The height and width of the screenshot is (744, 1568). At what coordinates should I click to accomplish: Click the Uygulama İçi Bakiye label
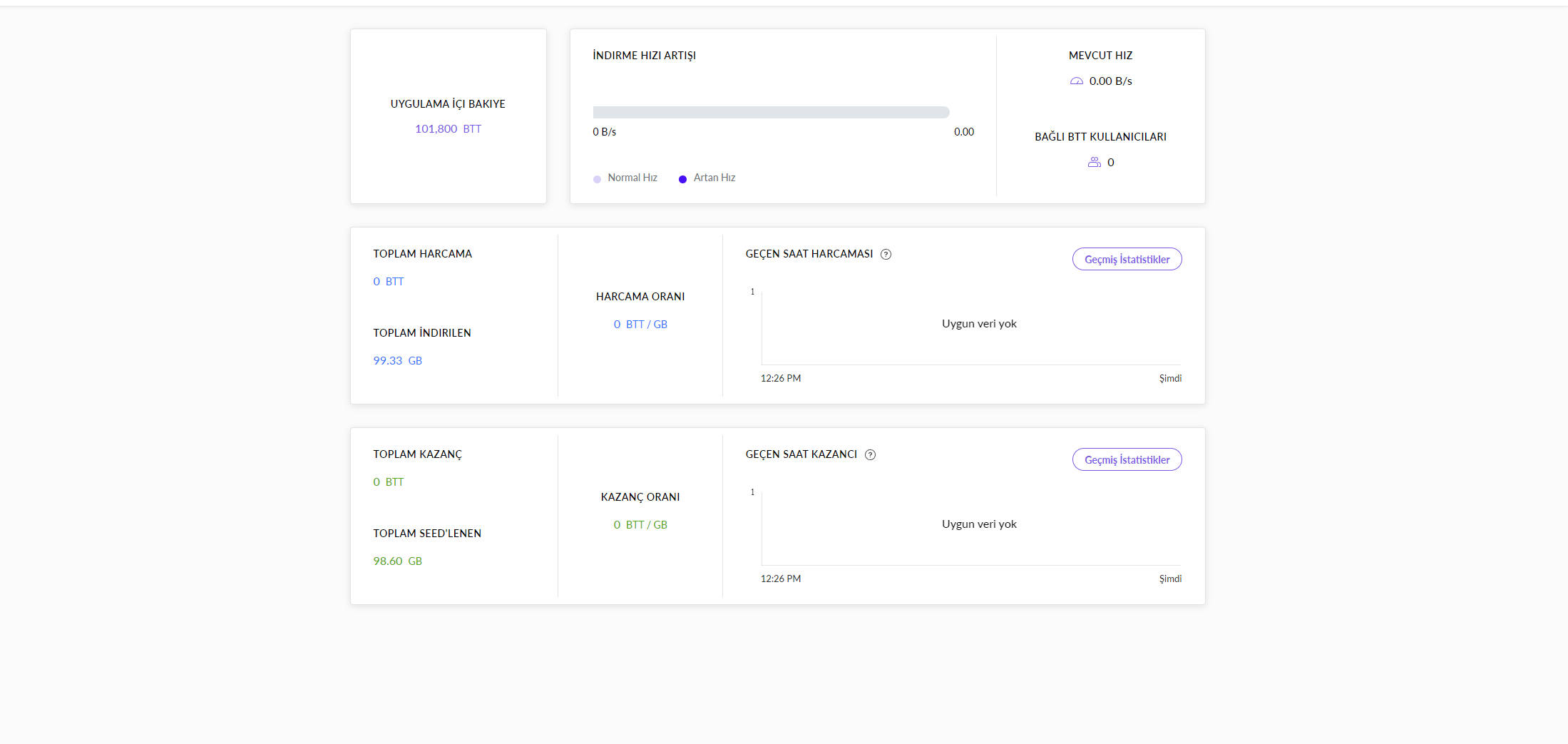pos(448,104)
